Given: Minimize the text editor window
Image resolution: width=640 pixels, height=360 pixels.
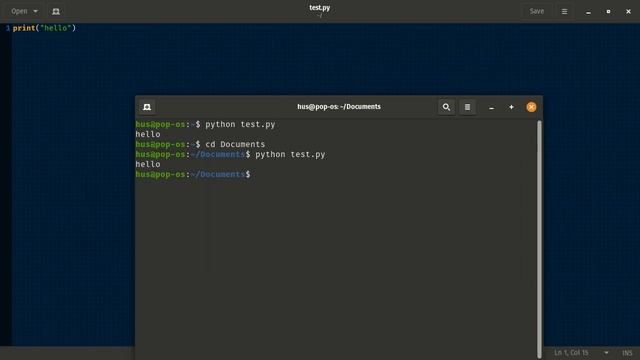Looking at the screenshot, I should [588, 12].
